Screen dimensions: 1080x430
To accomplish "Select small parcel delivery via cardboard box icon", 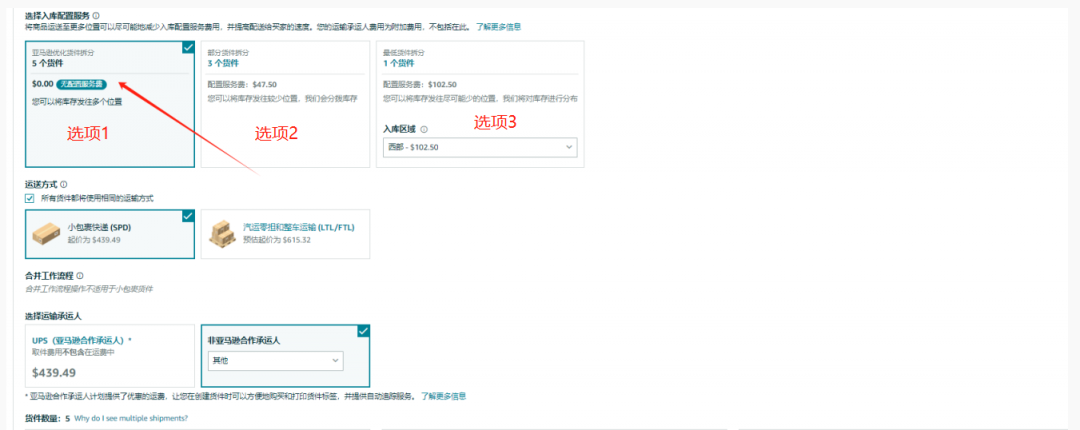I will [x=48, y=233].
